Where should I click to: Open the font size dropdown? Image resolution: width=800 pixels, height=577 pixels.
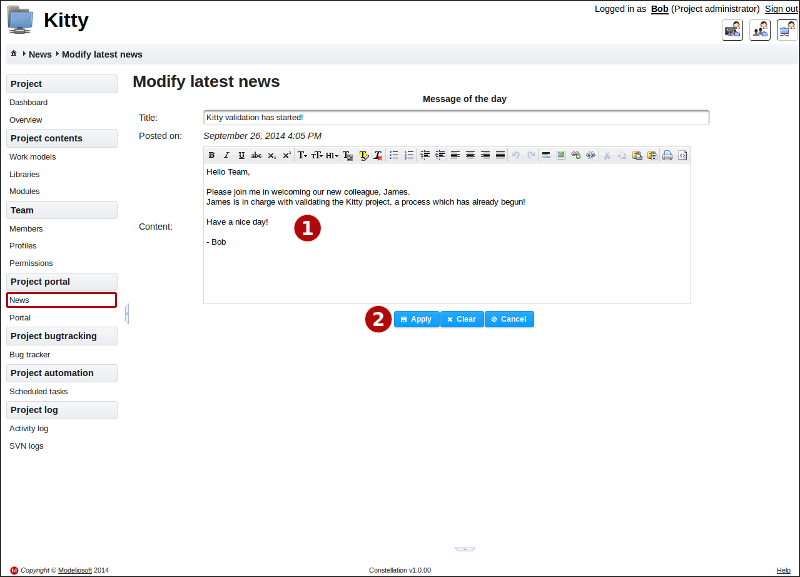(x=317, y=155)
